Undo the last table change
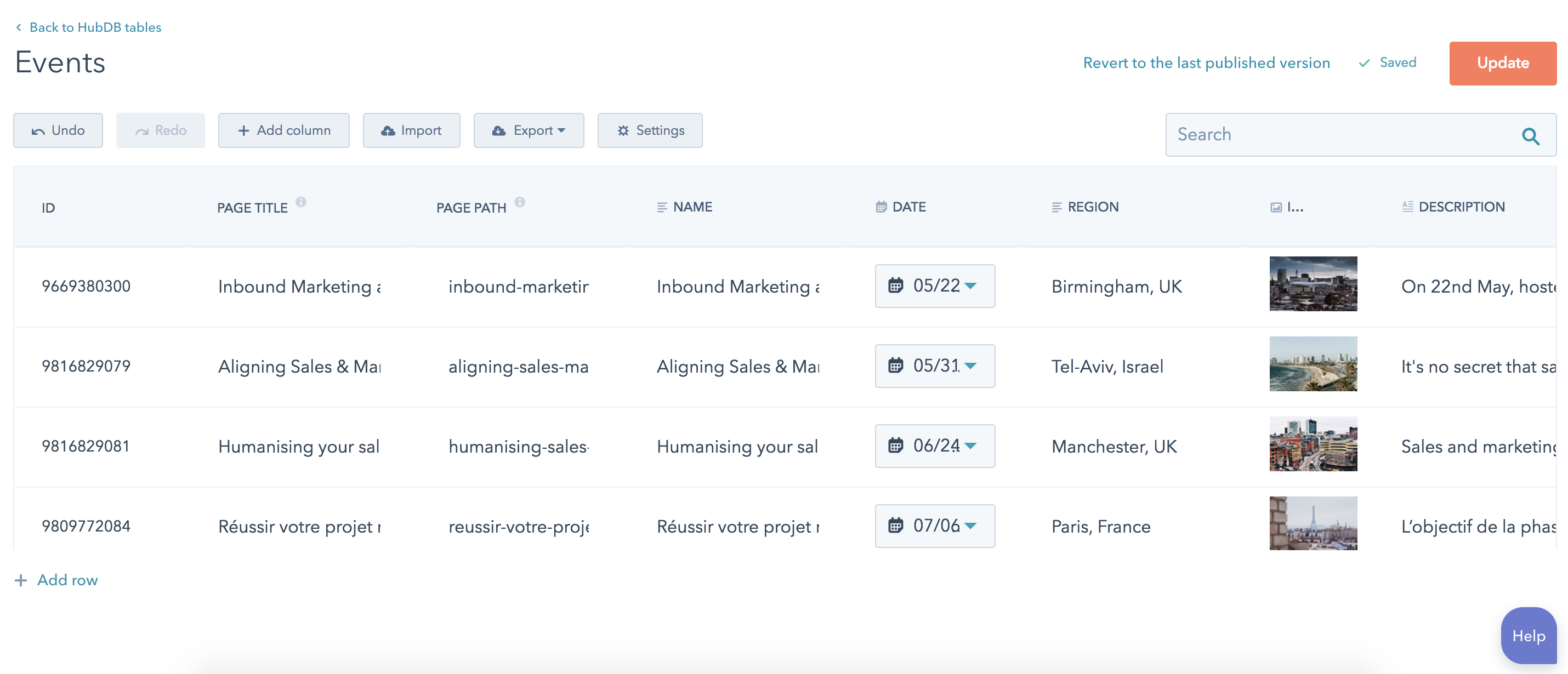Viewport: 1568px width, 674px height. 58,130
